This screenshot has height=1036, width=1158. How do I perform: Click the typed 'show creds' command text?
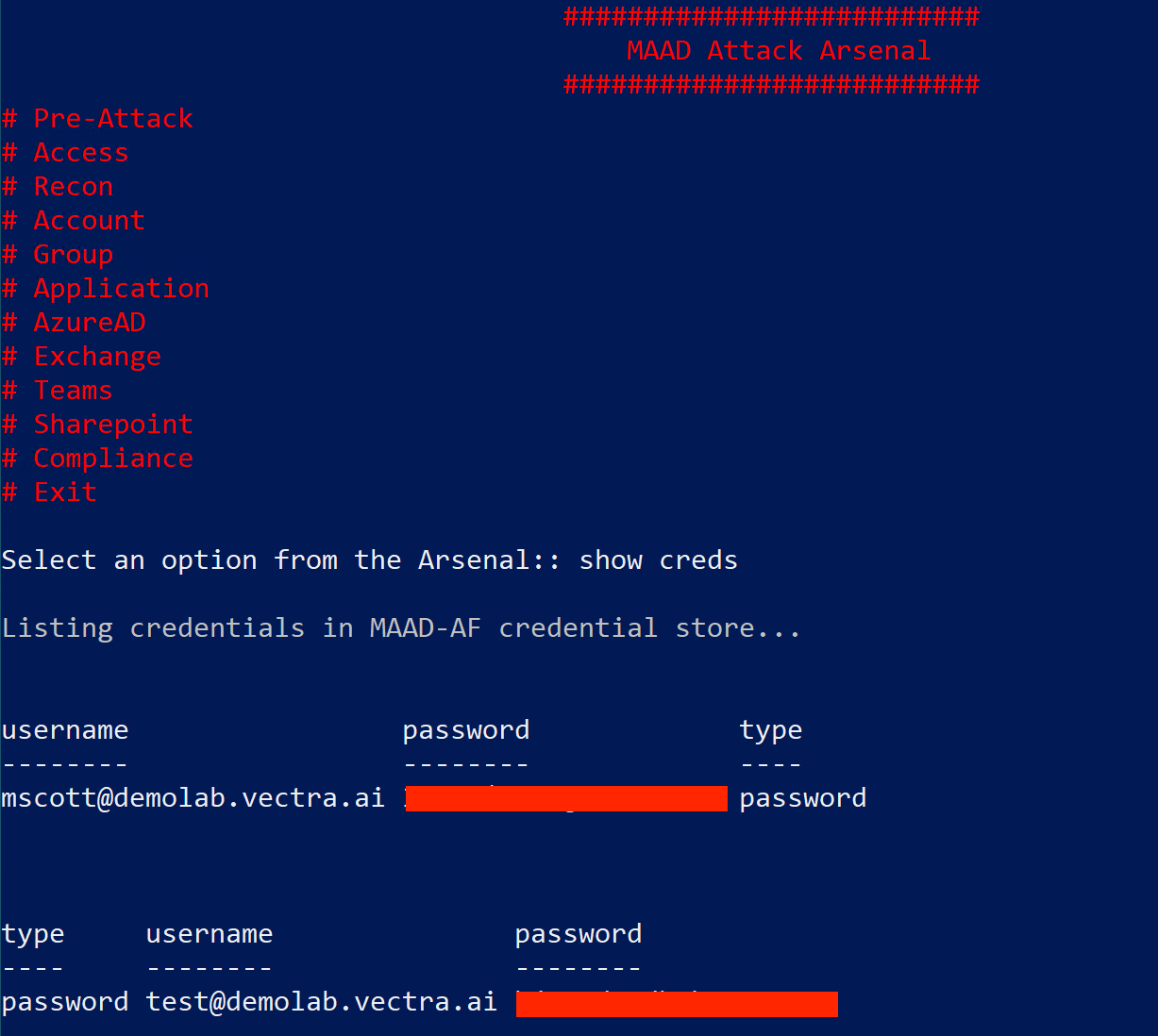click(x=658, y=560)
